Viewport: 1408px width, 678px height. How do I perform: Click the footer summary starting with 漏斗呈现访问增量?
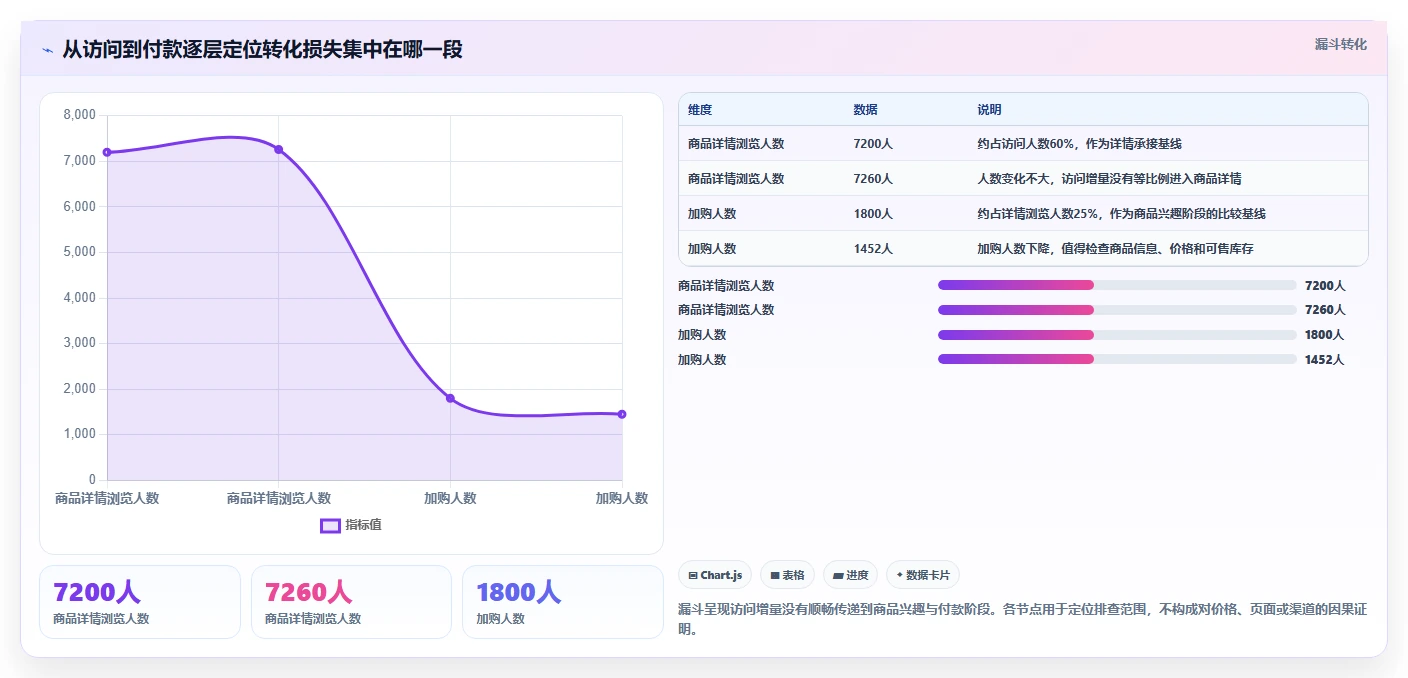[x=1021, y=619]
